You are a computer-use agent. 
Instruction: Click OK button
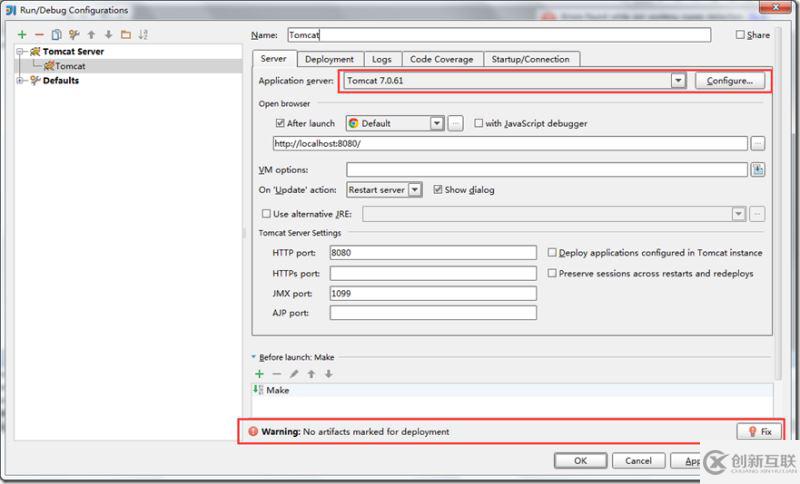[x=581, y=461]
